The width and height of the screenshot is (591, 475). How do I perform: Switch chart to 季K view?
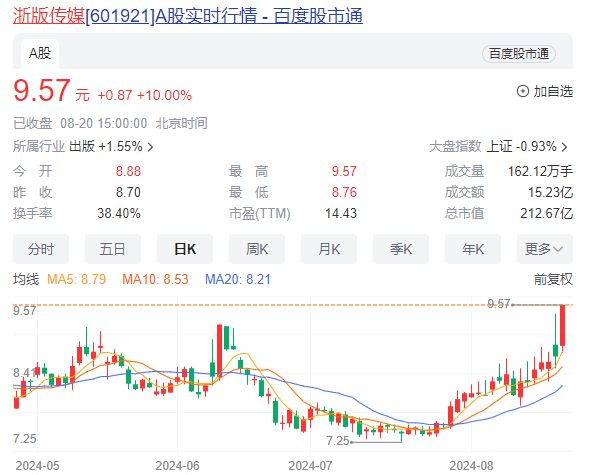[401, 249]
